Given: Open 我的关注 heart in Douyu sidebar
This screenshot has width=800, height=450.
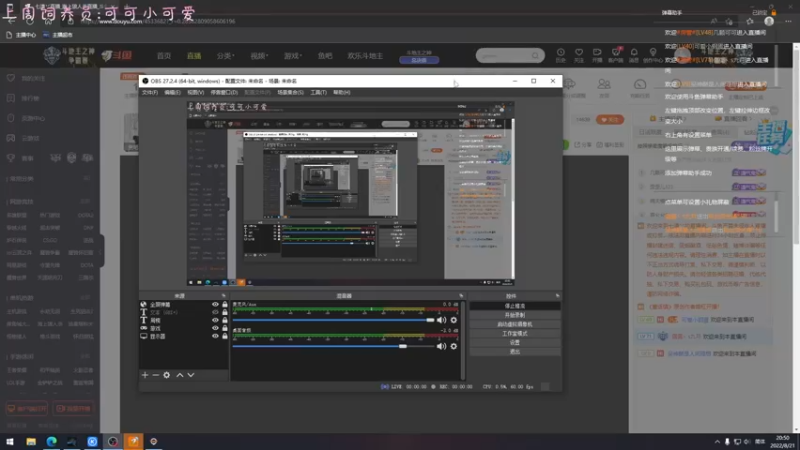Looking at the screenshot, I should (11, 78).
